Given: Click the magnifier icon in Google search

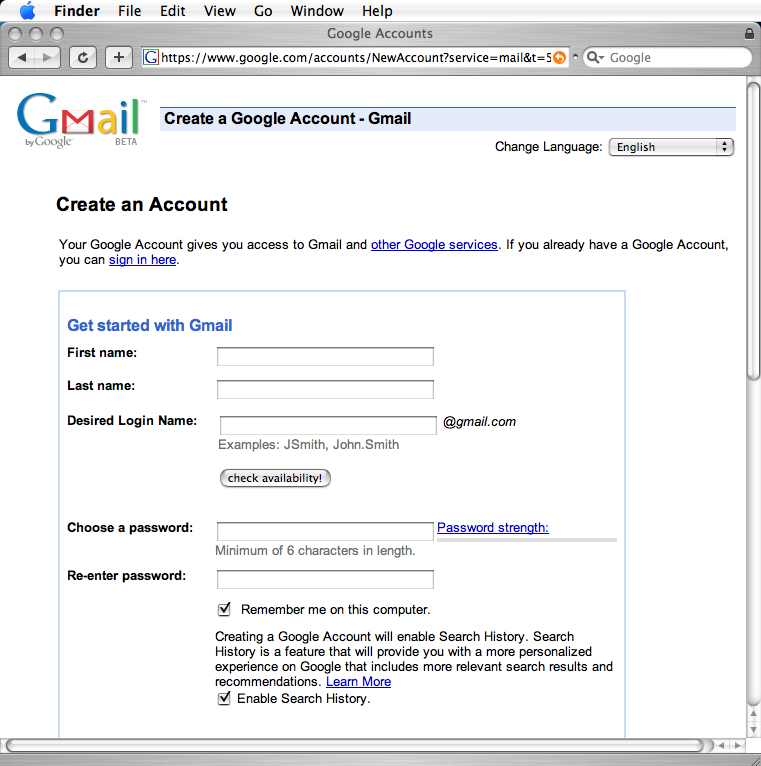Looking at the screenshot, I should 594,58.
